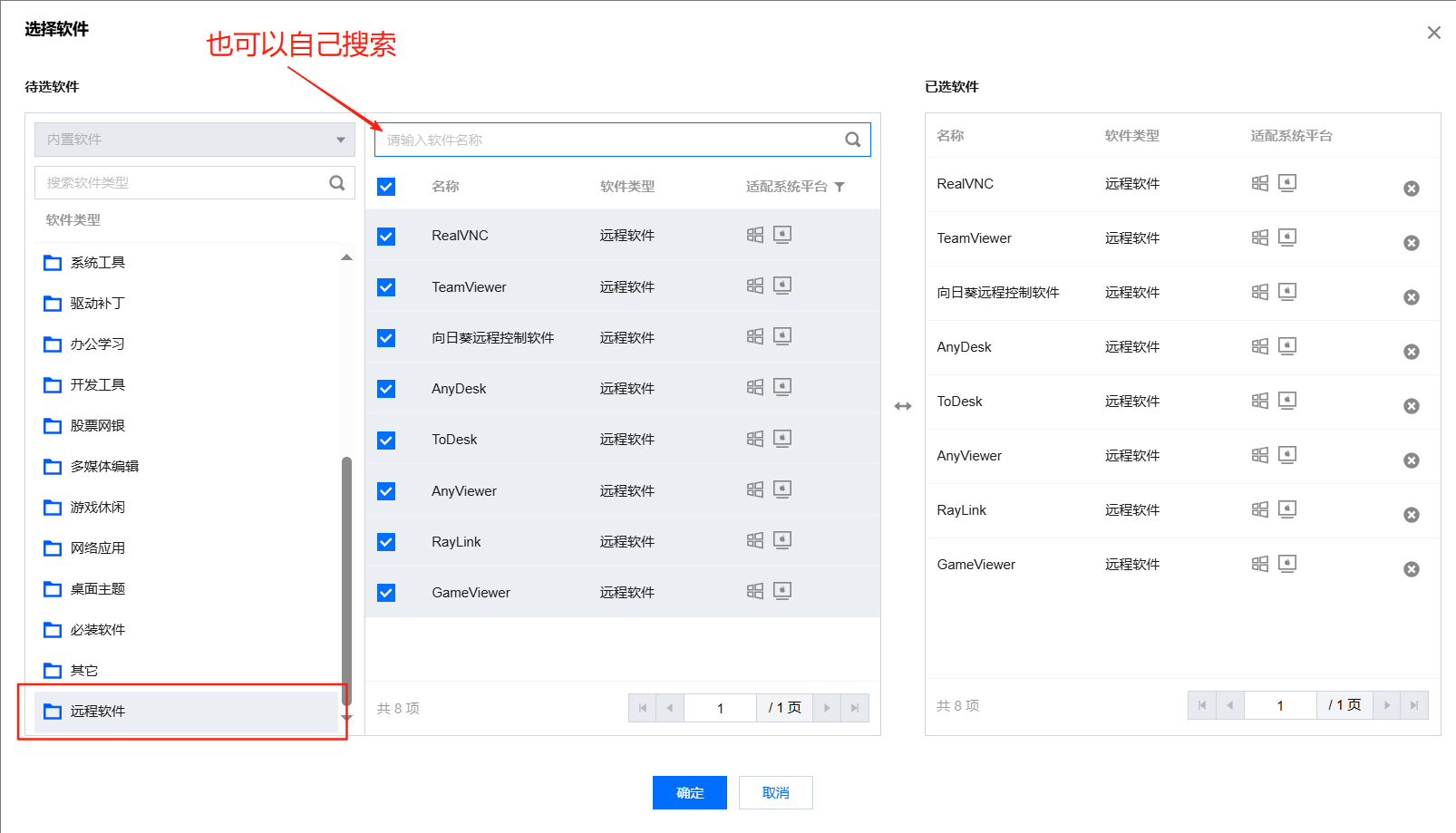Click the magnifier icon in 搜索软件类型 field
Screen dimensions: 1456x833
pos(337,182)
